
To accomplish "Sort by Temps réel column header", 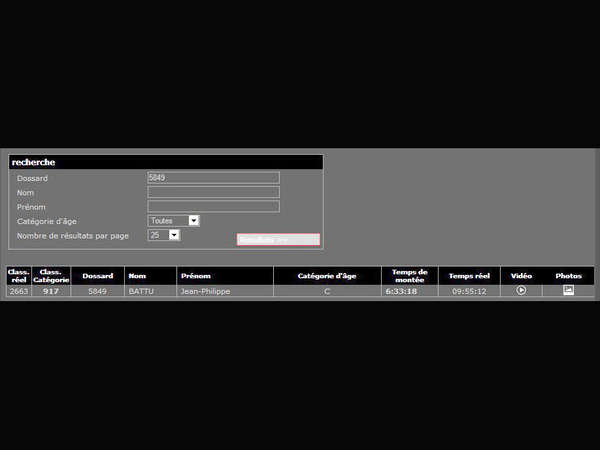I will [469, 276].
